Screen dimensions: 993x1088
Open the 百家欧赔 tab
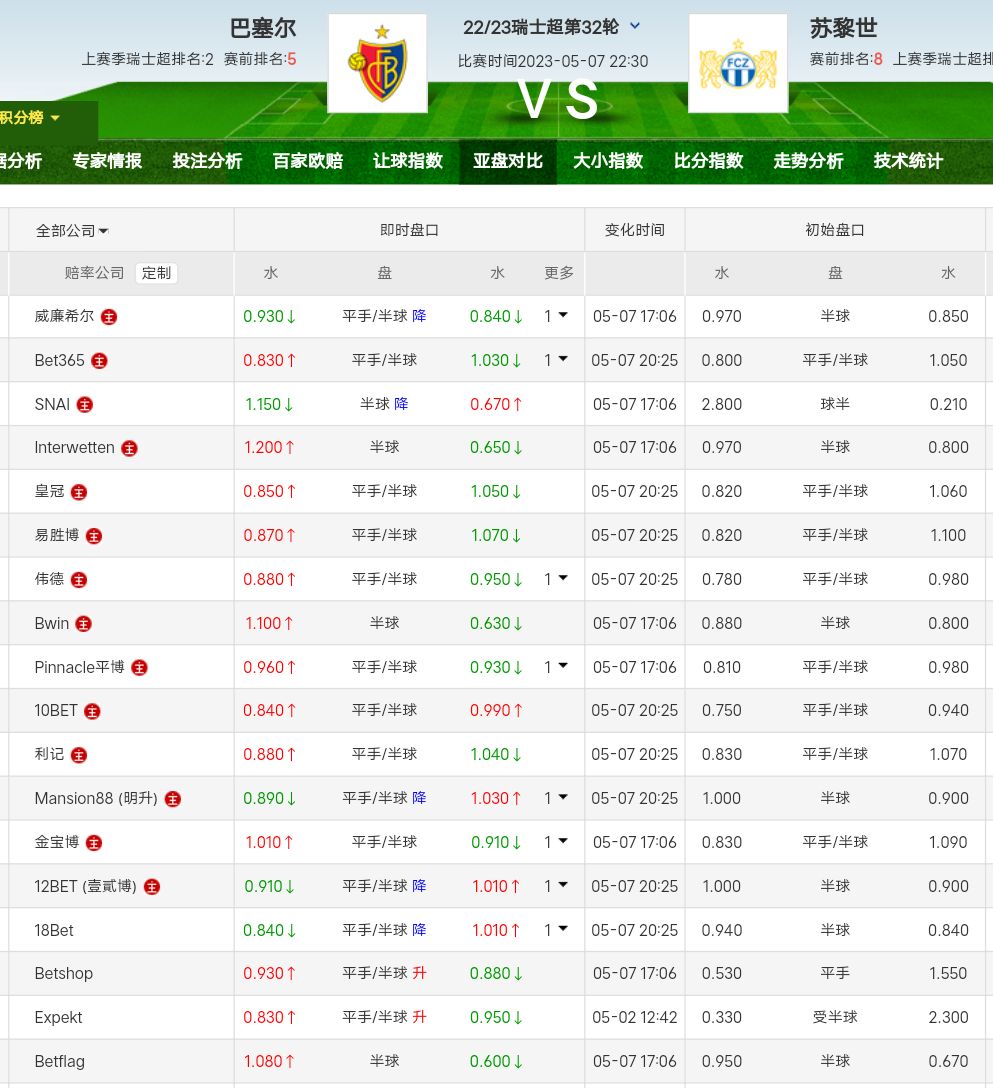coord(308,161)
